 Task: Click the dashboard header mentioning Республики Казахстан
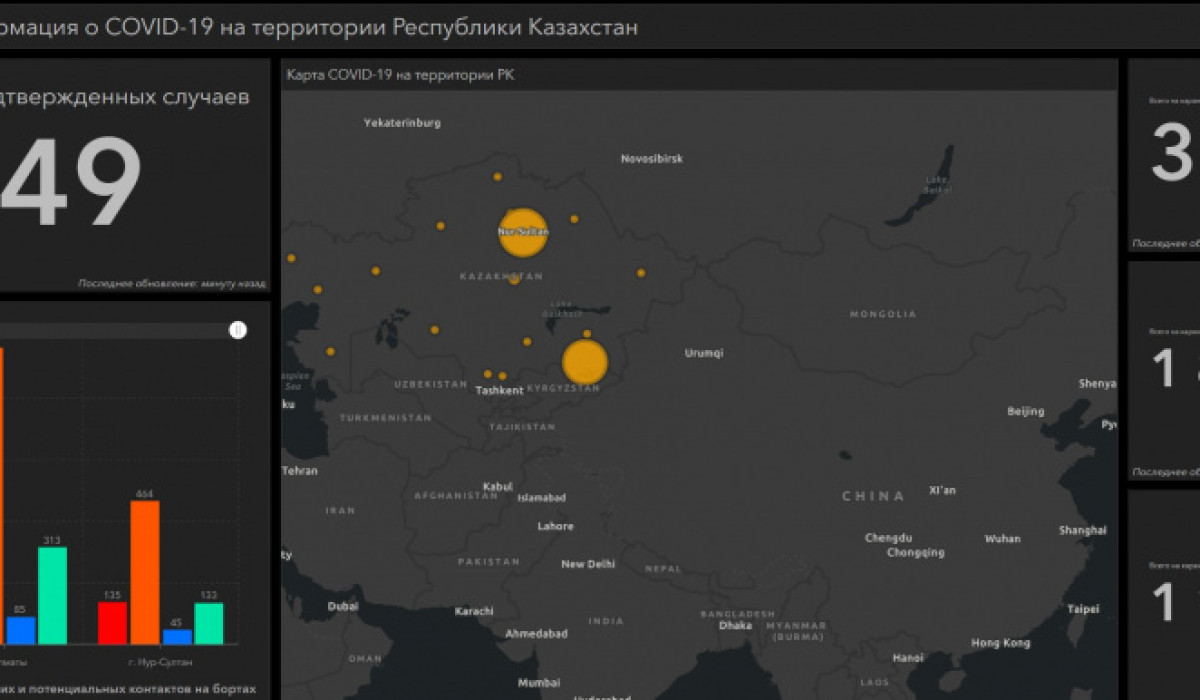pyautogui.click(x=319, y=28)
